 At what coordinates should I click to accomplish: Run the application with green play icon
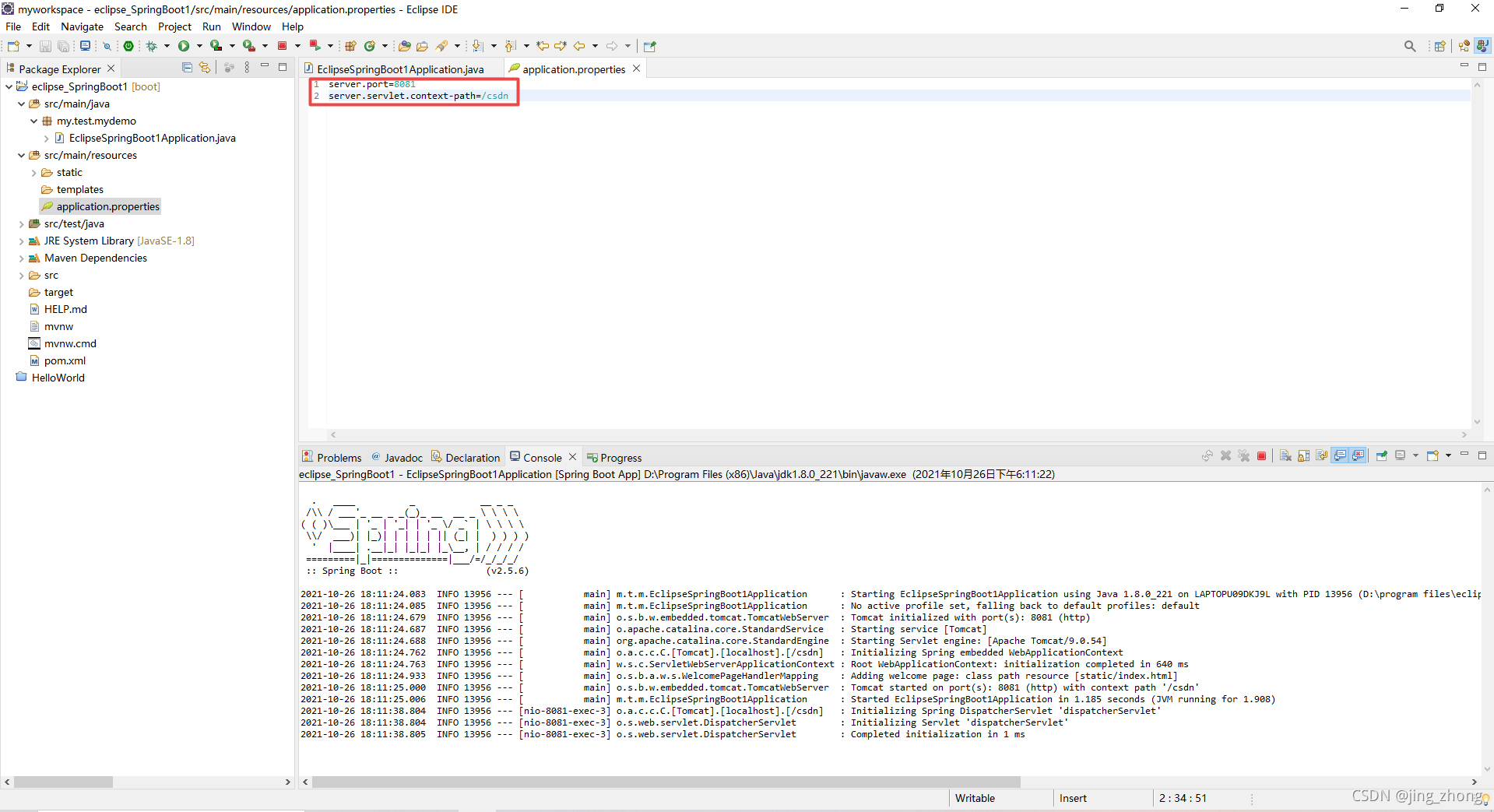184,46
